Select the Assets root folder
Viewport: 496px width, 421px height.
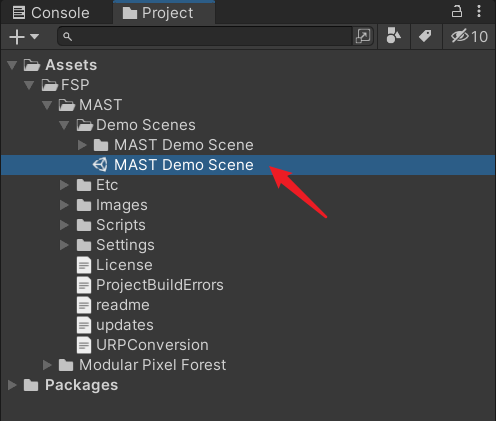click(x=71, y=65)
